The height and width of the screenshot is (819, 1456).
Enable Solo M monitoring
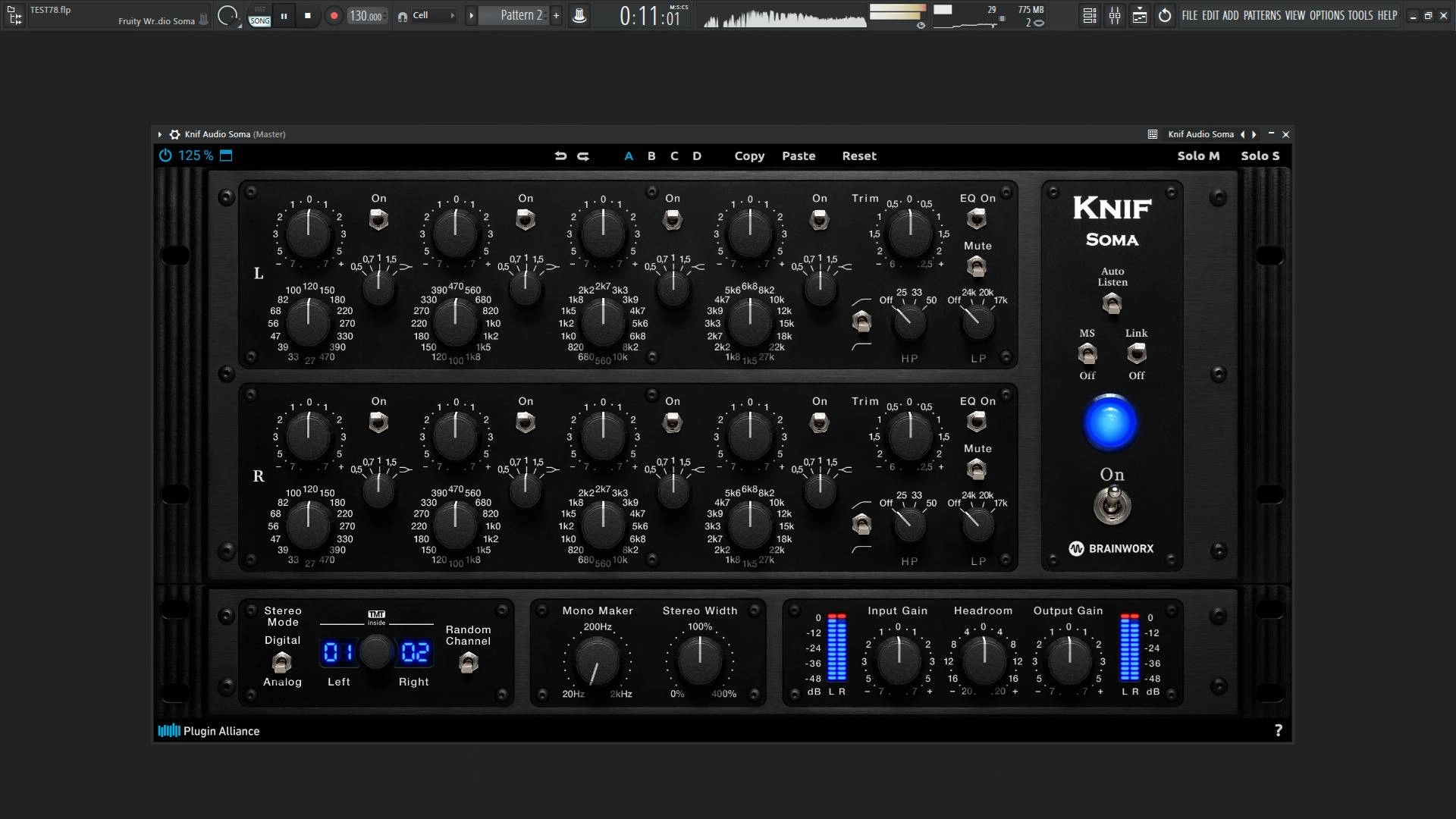1198,155
